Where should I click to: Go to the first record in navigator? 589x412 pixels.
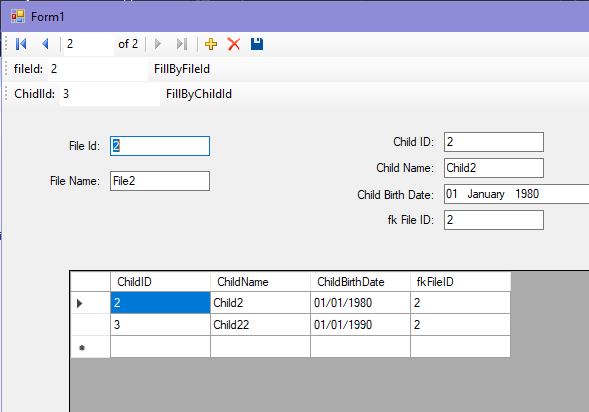point(21,44)
